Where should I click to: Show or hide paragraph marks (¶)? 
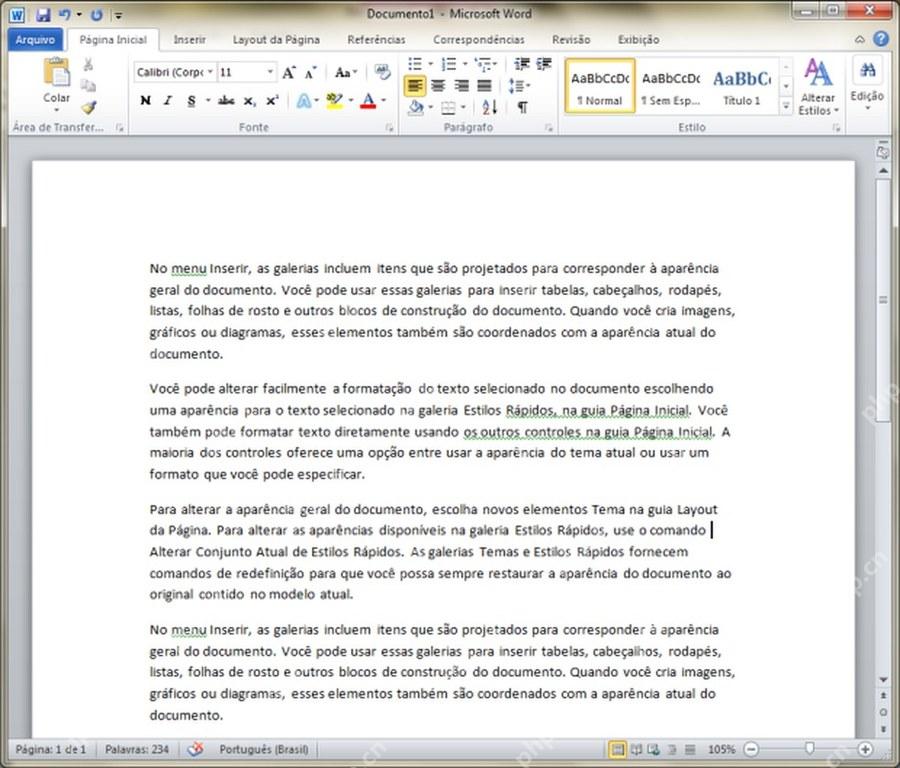coord(522,107)
